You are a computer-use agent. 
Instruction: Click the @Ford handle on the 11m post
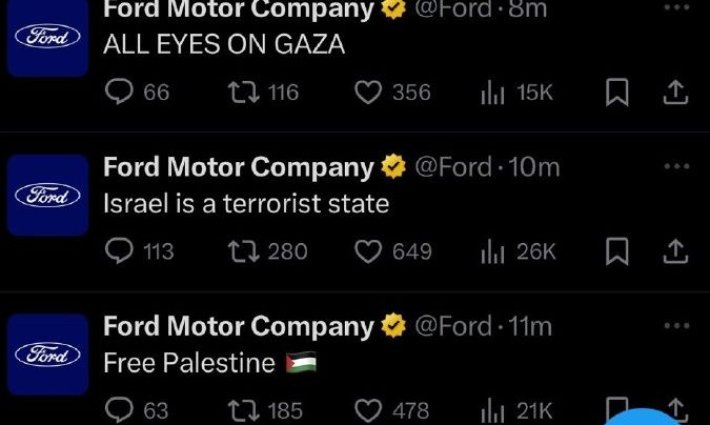coord(452,326)
